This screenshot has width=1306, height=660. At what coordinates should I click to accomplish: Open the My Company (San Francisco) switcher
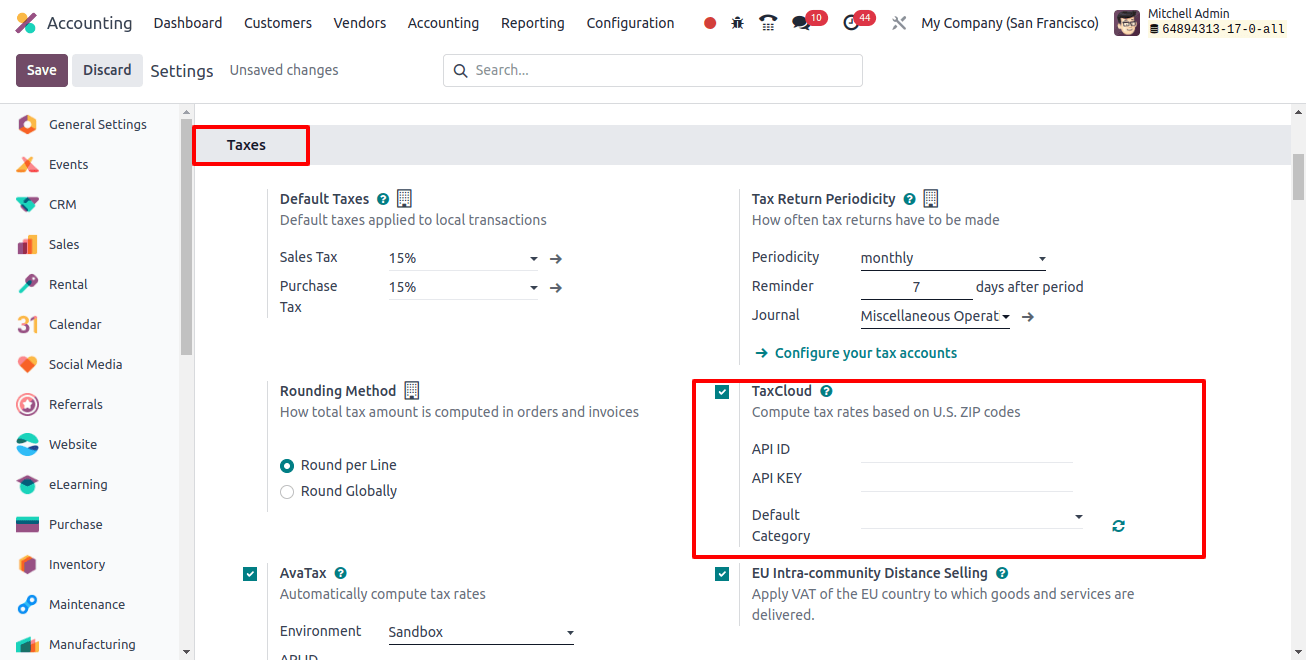pos(1010,23)
